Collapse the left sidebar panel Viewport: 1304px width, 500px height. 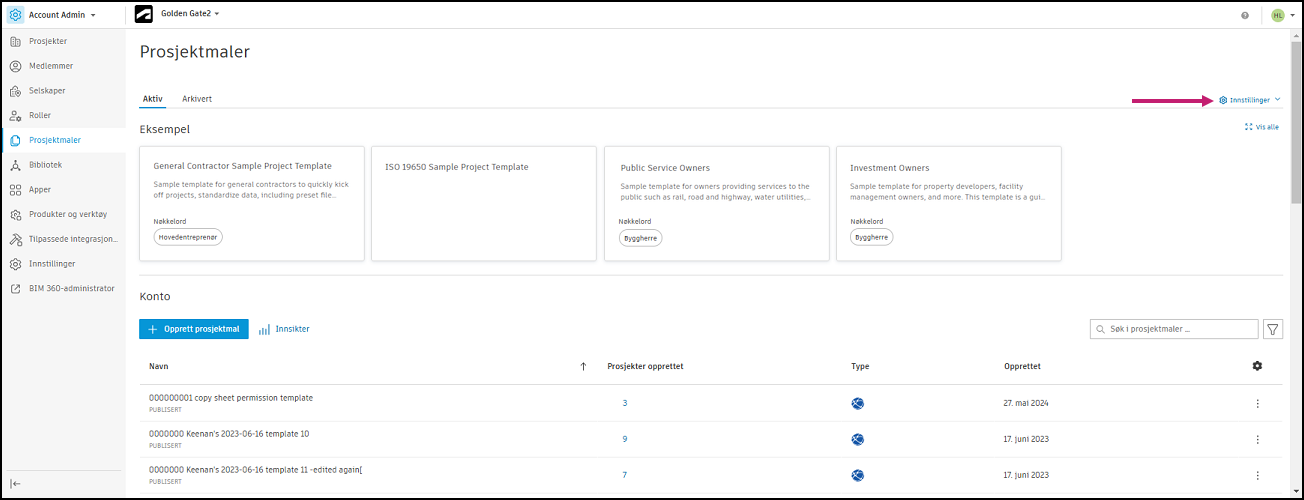[x=16, y=483]
